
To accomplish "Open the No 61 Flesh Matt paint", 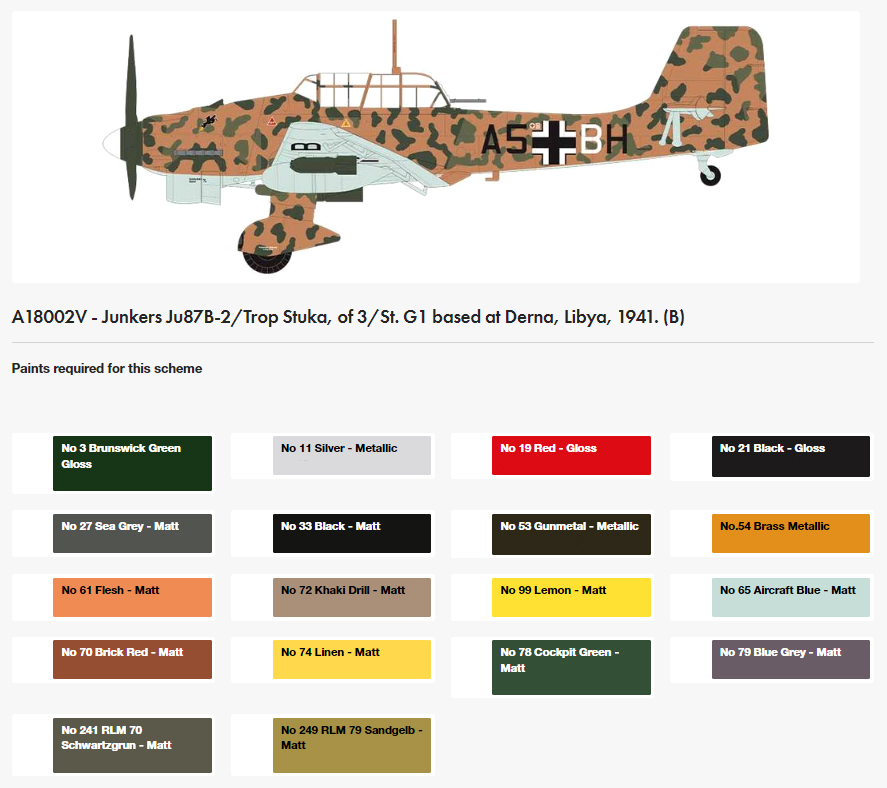I will tap(132, 597).
